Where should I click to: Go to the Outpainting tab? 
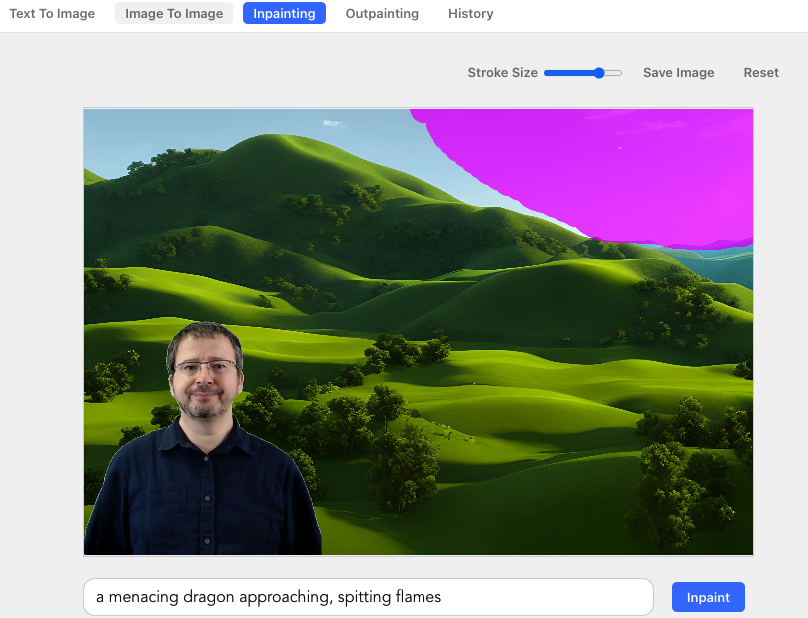[x=382, y=14]
